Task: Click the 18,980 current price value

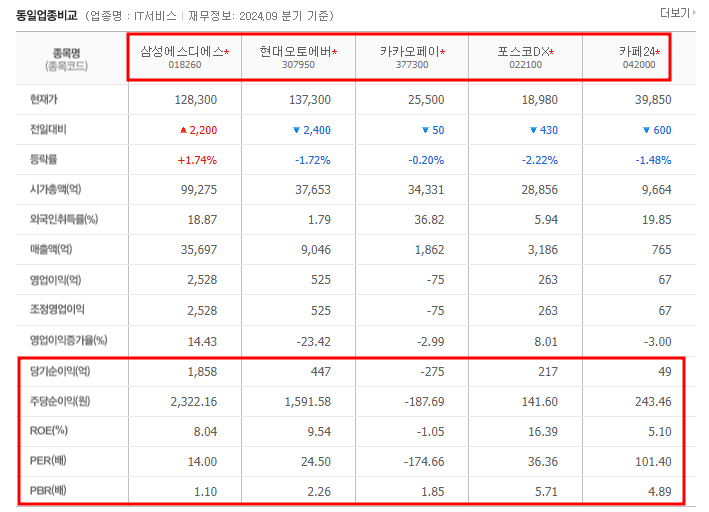Action: click(539, 100)
